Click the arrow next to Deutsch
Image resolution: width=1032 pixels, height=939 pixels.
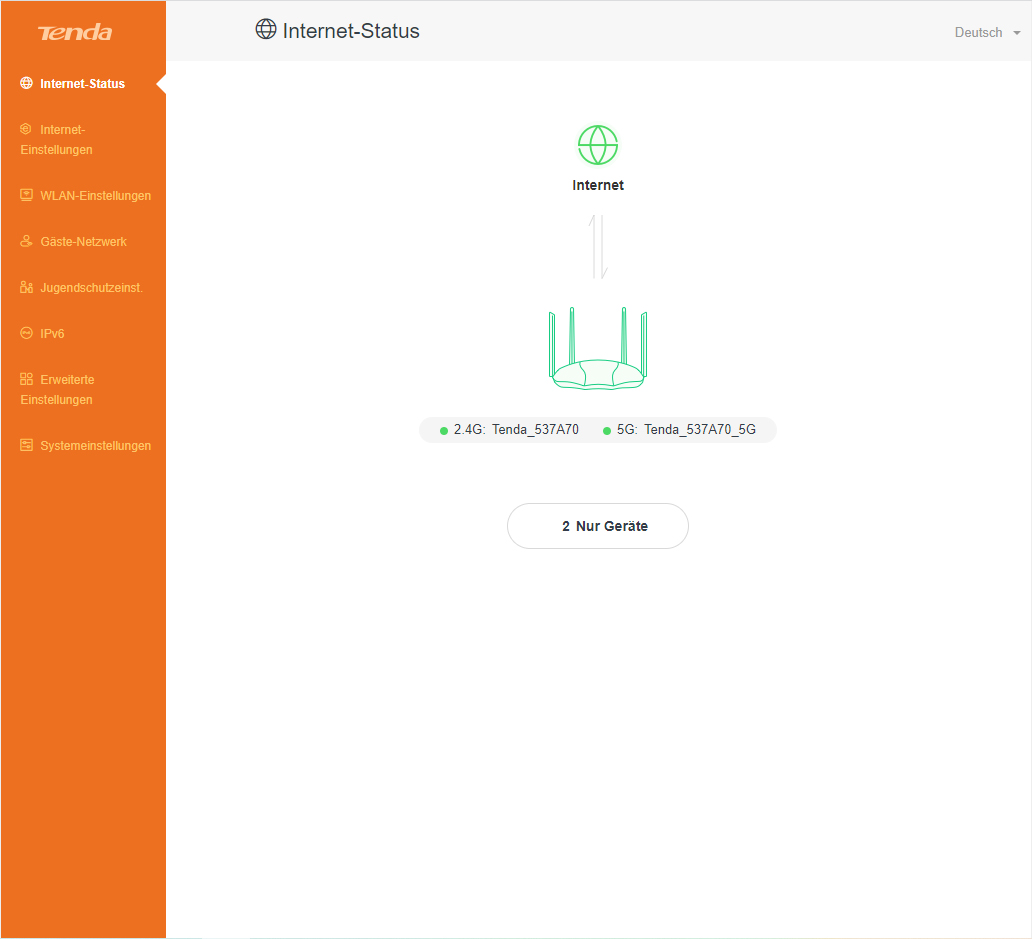pyautogui.click(x=1017, y=33)
